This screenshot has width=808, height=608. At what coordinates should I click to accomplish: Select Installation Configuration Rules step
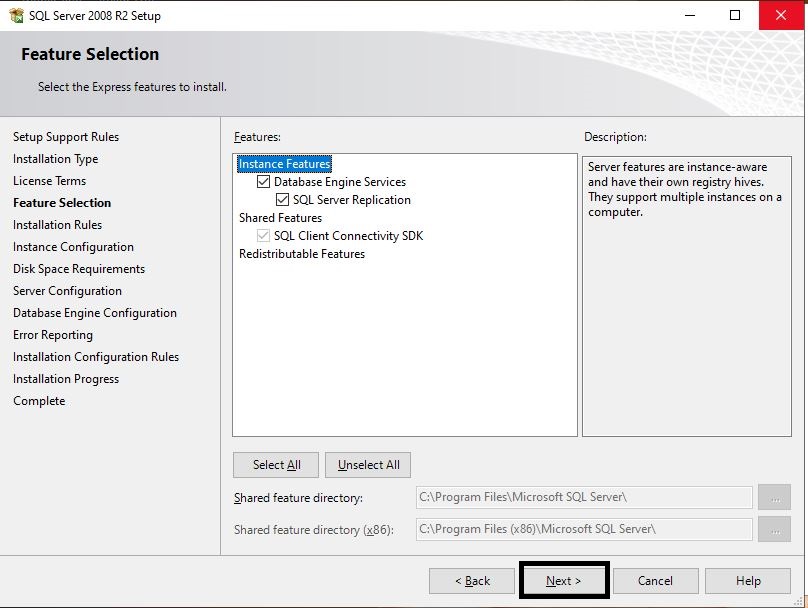pyautogui.click(x=96, y=357)
